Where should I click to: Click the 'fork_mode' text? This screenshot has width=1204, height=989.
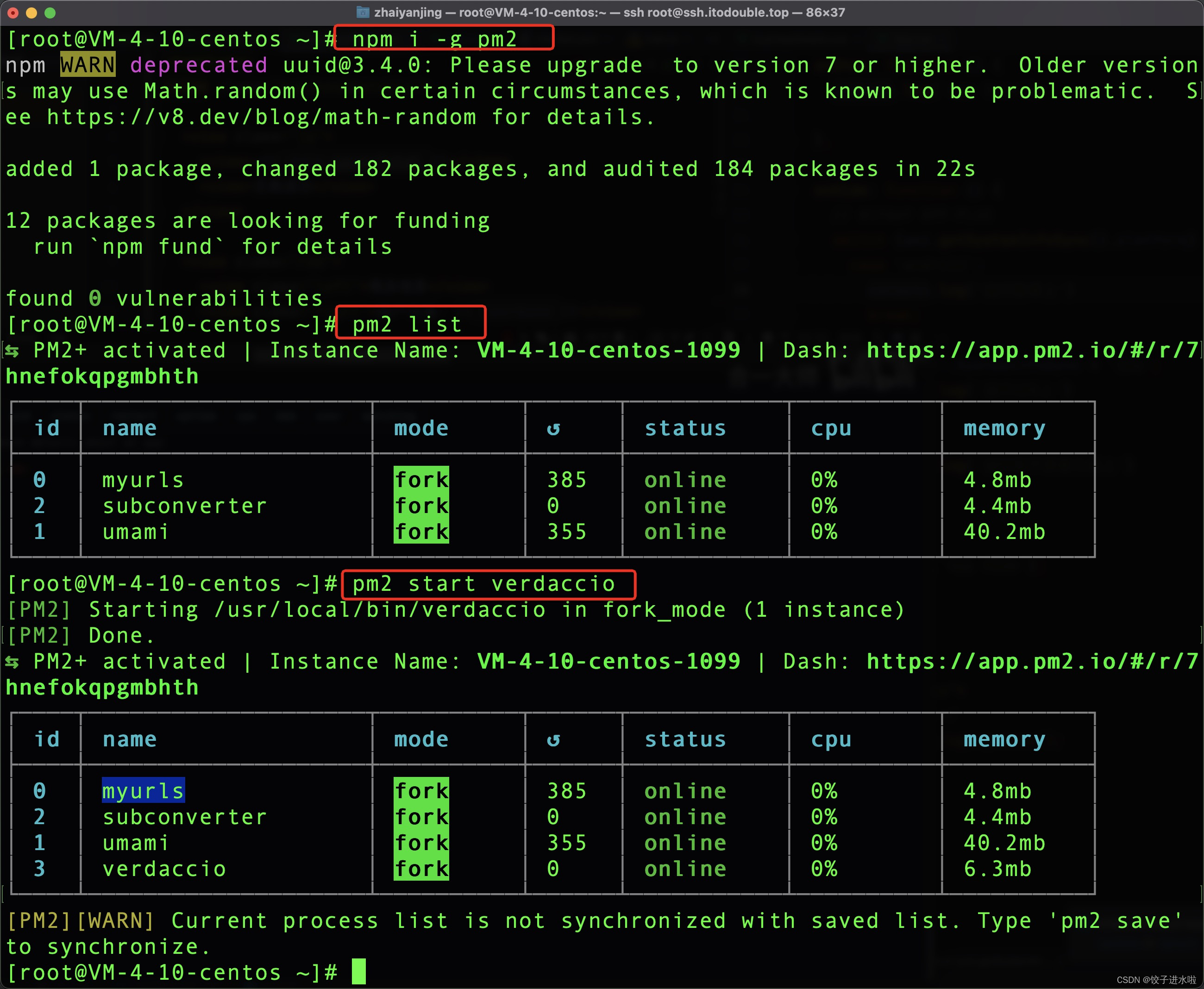coord(665,610)
